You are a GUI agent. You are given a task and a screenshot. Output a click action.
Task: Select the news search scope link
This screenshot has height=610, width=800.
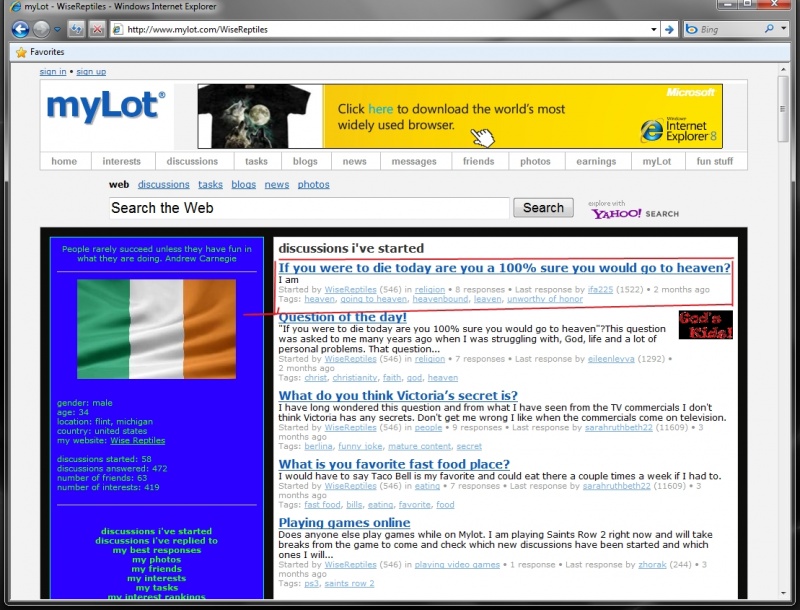pyautogui.click(x=277, y=185)
